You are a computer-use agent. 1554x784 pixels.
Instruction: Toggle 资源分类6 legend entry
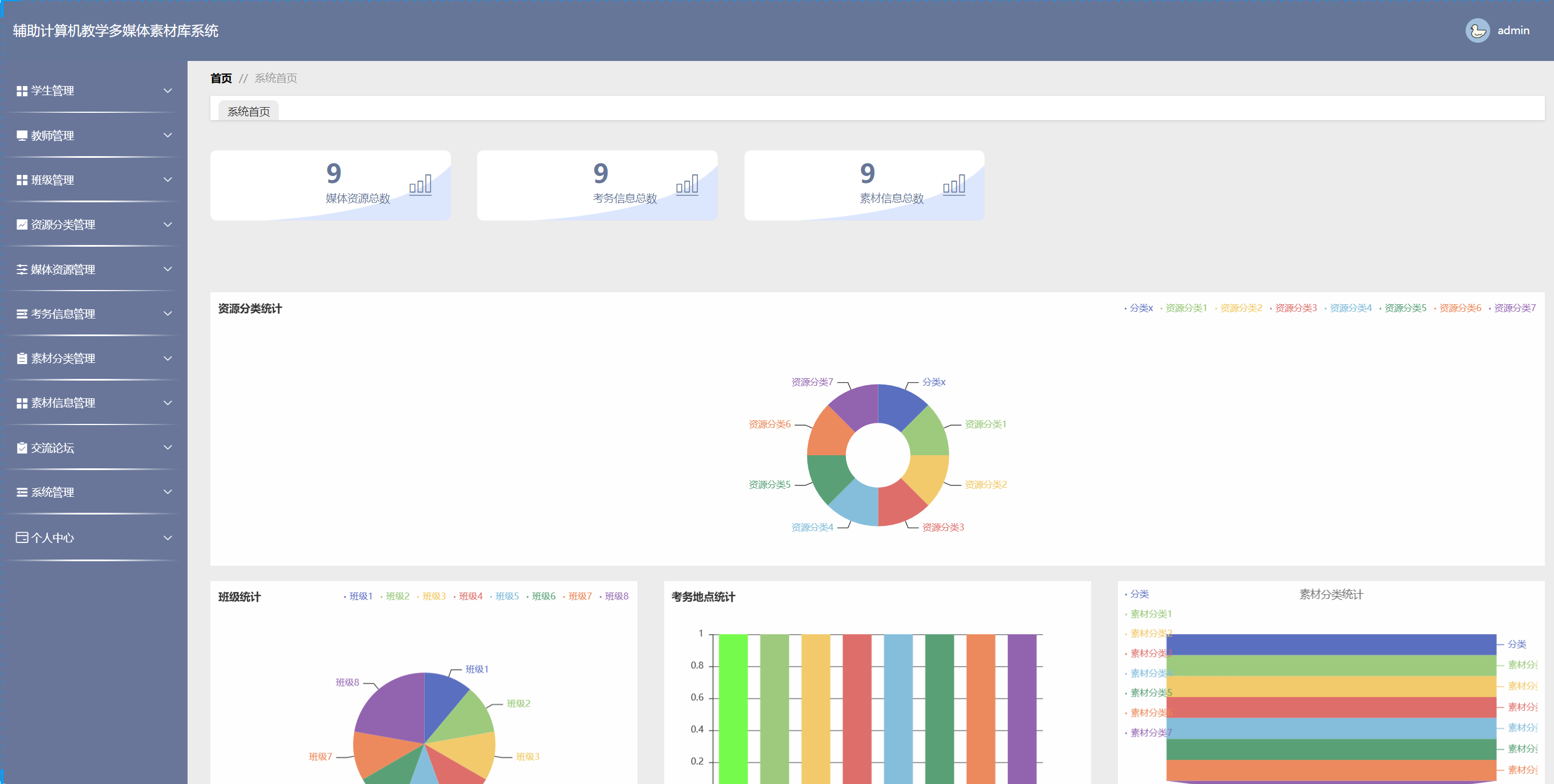click(x=1458, y=308)
